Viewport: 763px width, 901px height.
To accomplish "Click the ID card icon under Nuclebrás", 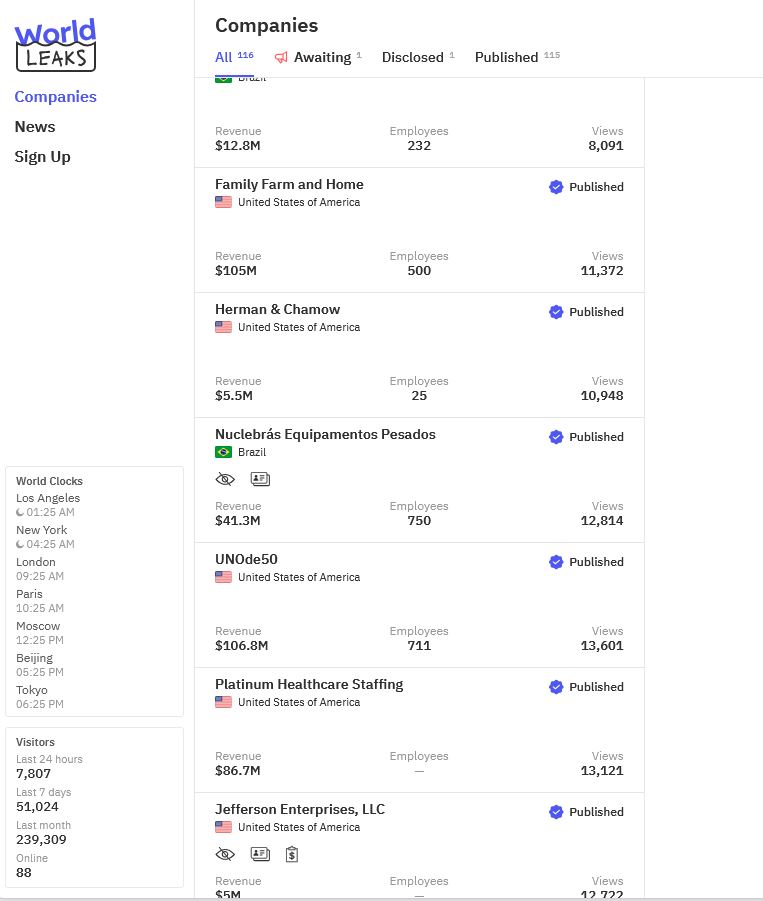I will click(x=260, y=479).
